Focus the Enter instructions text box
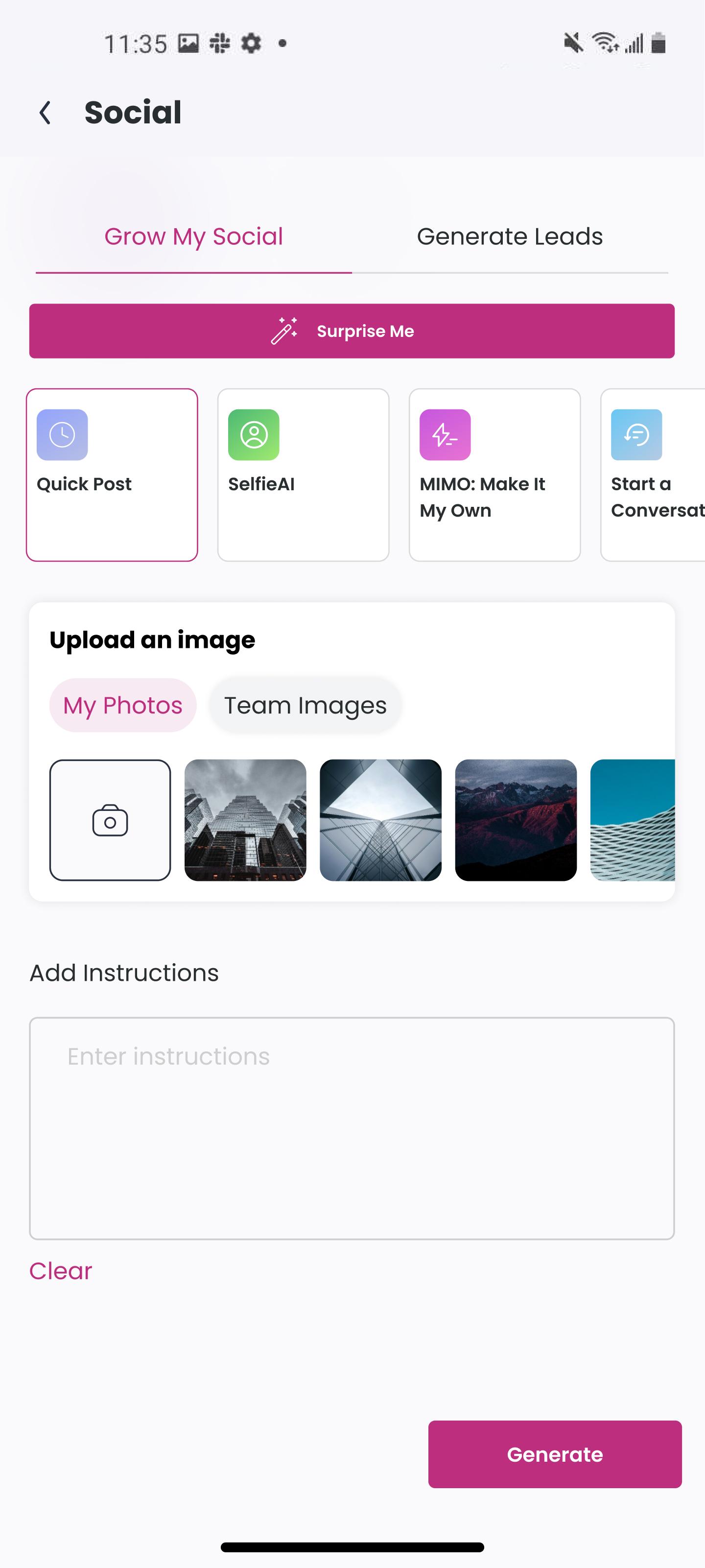The height and width of the screenshot is (1568, 705). [352, 1128]
